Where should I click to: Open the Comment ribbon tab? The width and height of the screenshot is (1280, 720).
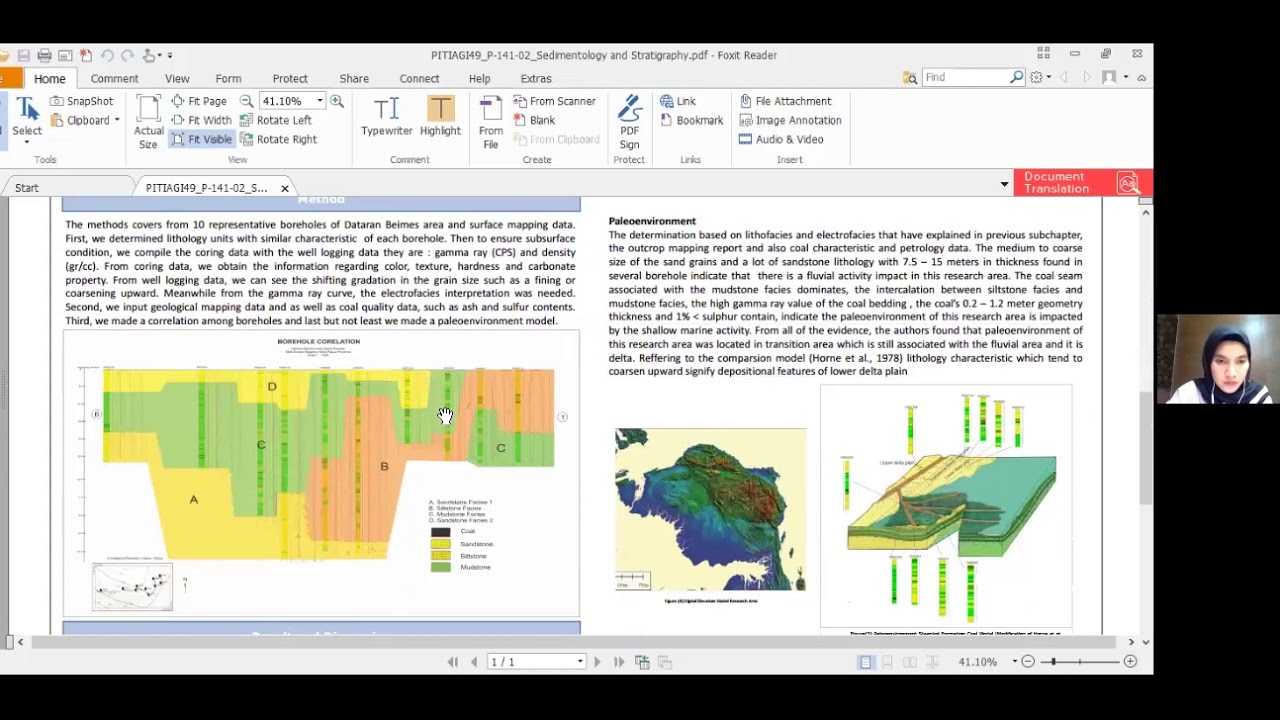(x=114, y=78)
